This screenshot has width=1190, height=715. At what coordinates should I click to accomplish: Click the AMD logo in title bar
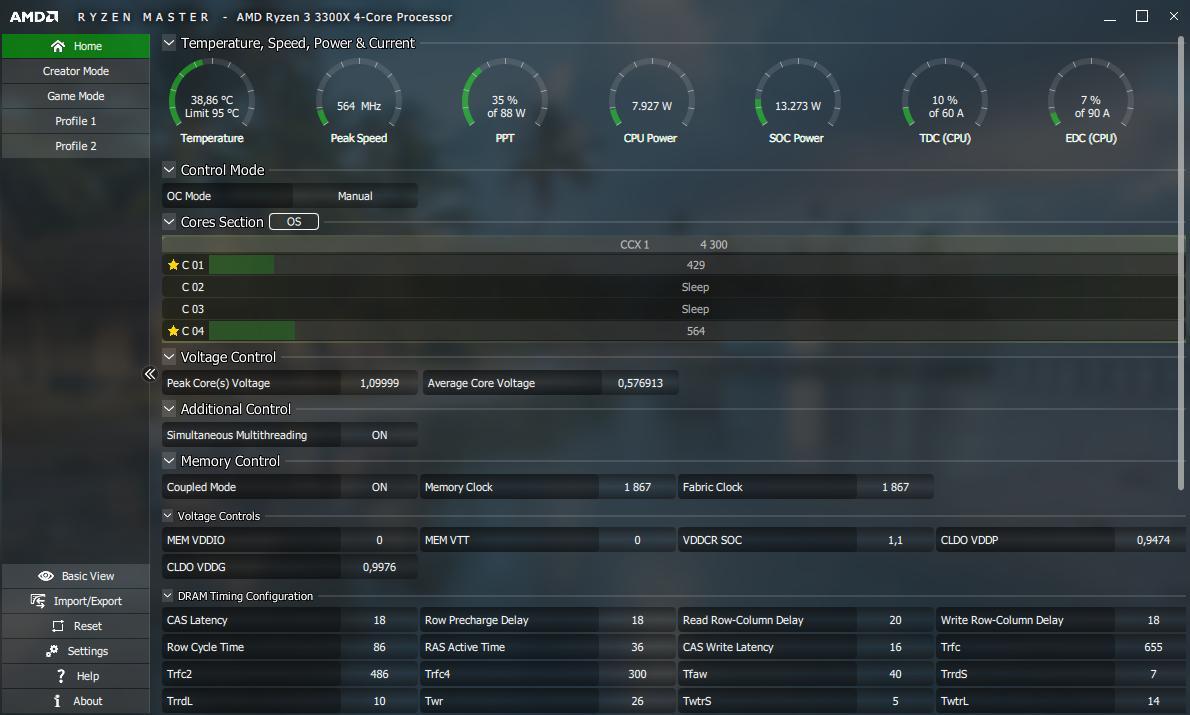click(x=33, y=17)
